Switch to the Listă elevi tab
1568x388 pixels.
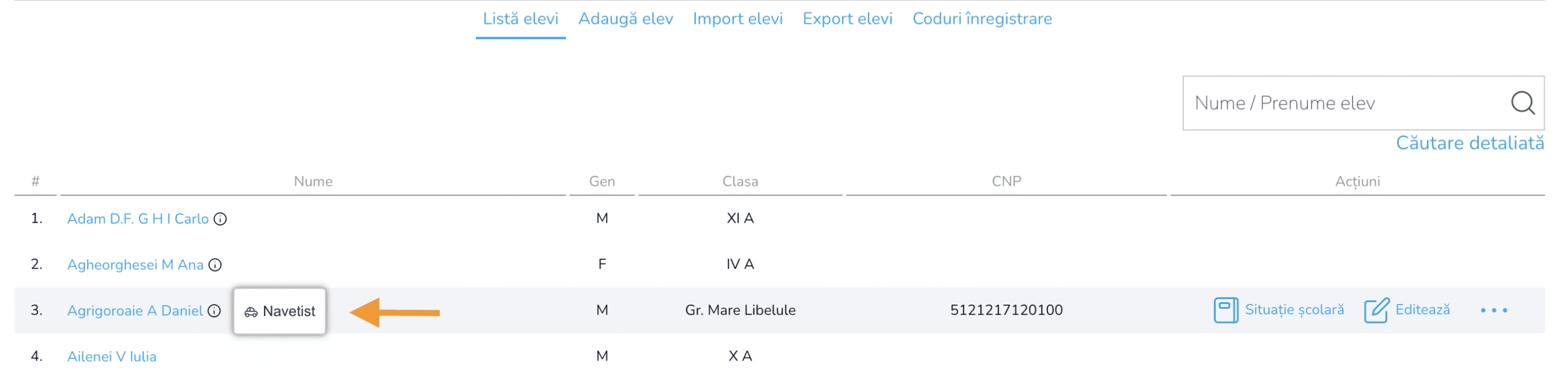click(520, 19)
